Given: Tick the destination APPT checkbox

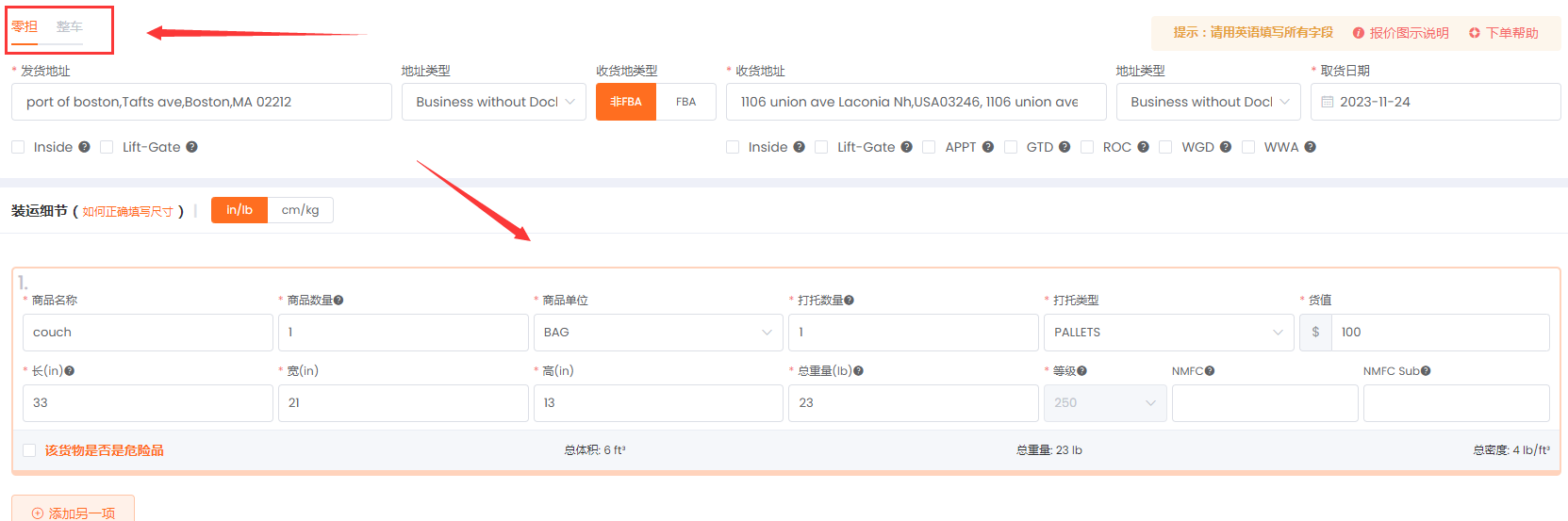Looking at the screenshot, I should 929,147.
